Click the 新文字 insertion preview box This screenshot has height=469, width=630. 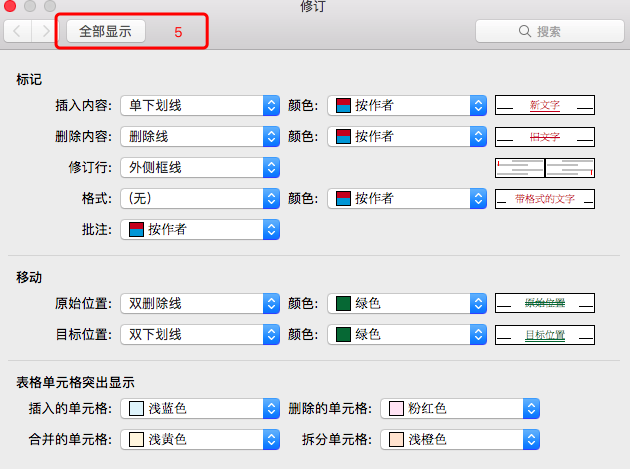click(x=545, y=105)
